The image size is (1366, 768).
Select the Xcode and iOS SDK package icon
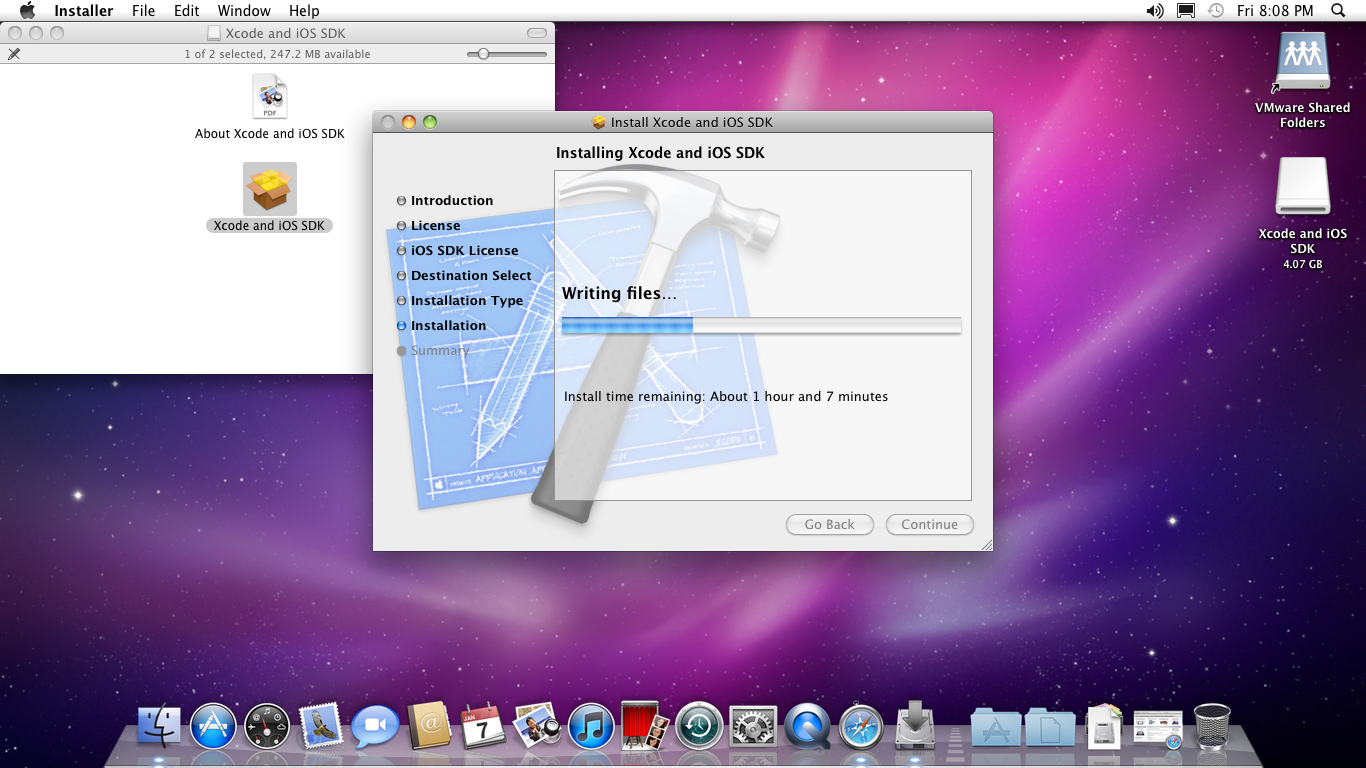(270, 189)
